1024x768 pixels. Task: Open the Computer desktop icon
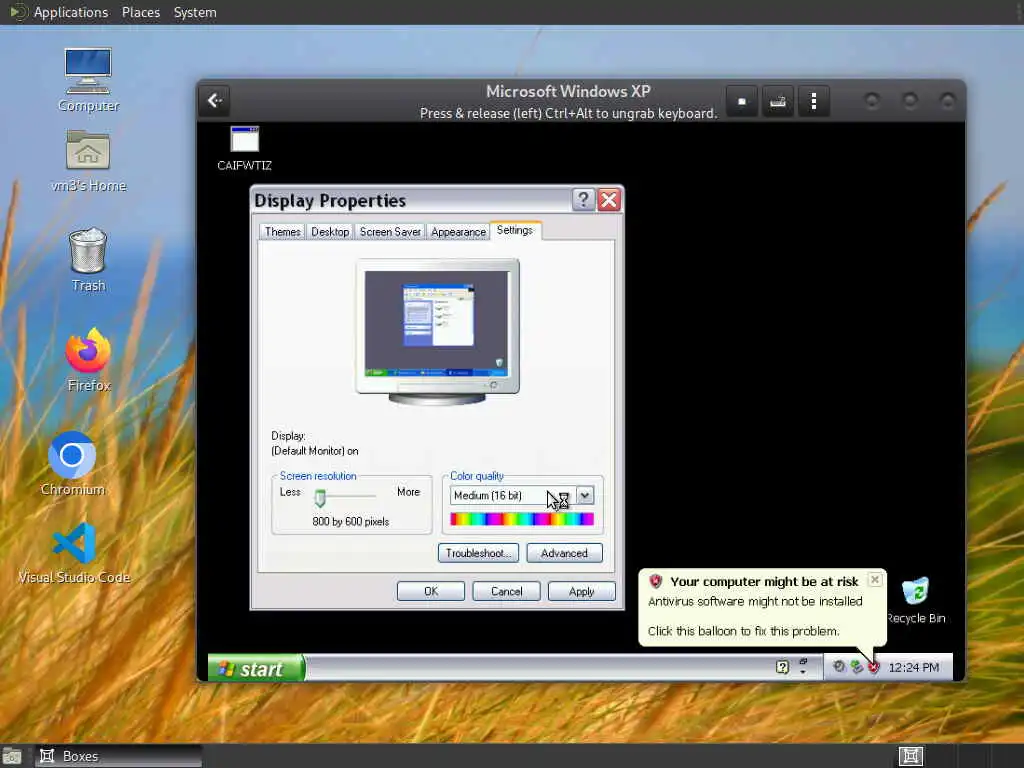coord(88,80)
